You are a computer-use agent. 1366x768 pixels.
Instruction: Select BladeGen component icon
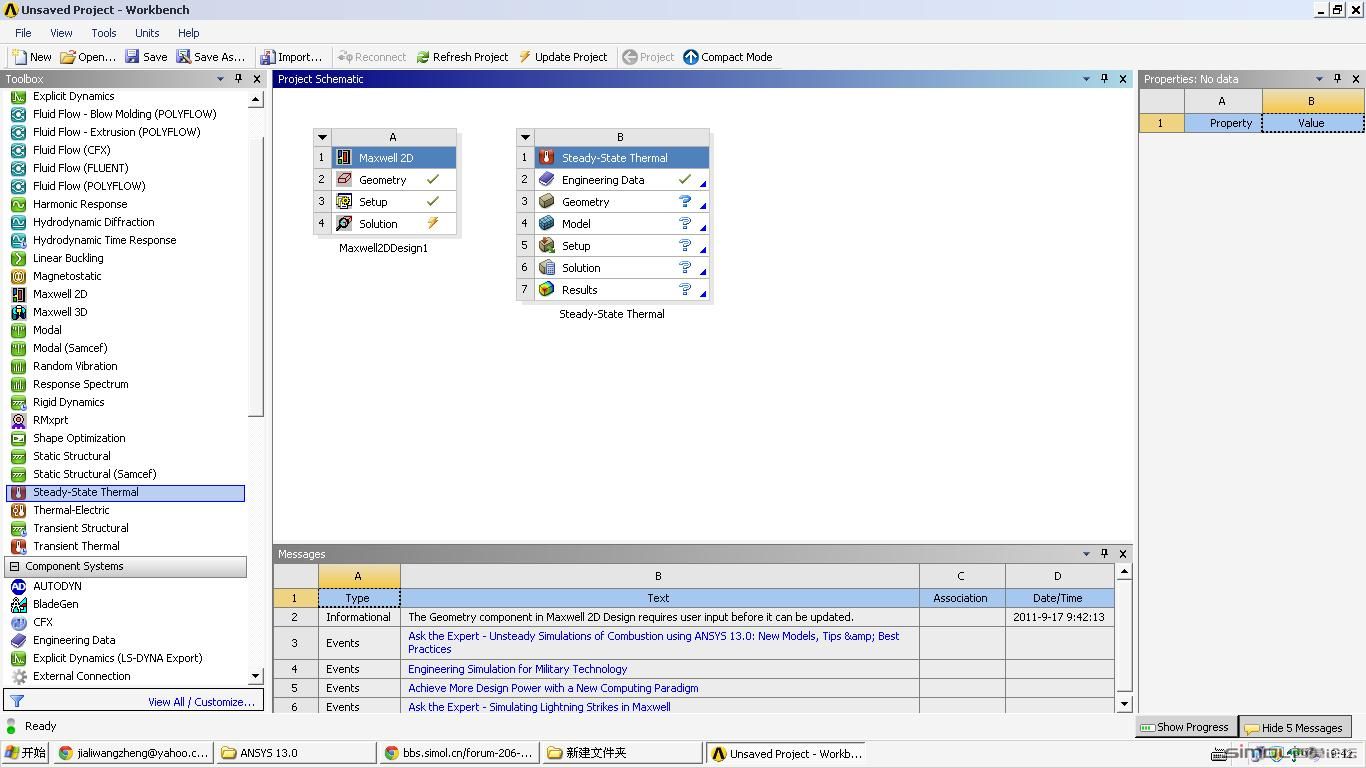(18, 604)
